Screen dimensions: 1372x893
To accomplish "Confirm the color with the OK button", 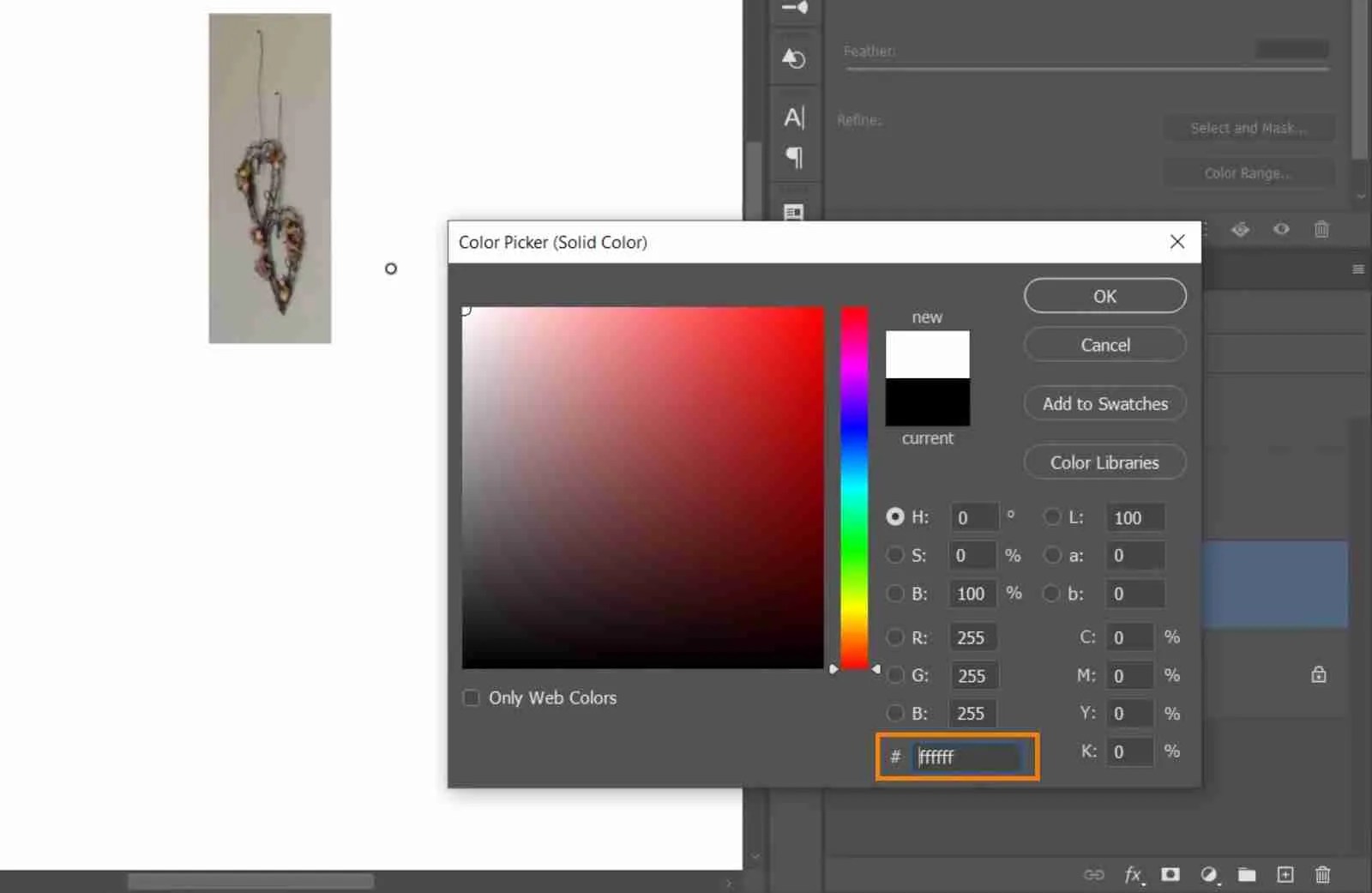I will tap(1104, 296).
